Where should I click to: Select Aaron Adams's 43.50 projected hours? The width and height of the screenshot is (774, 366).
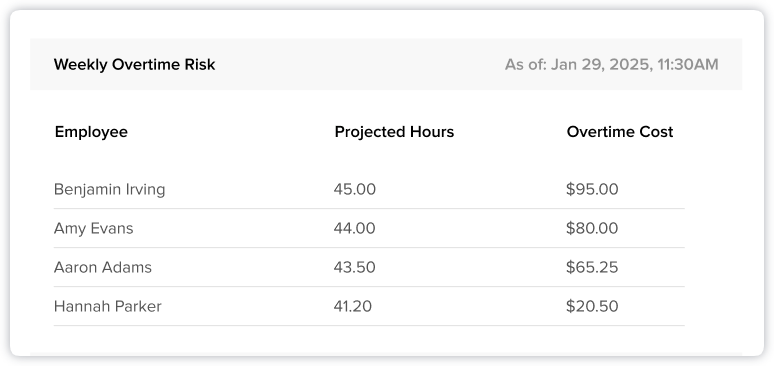pos(354,267)
